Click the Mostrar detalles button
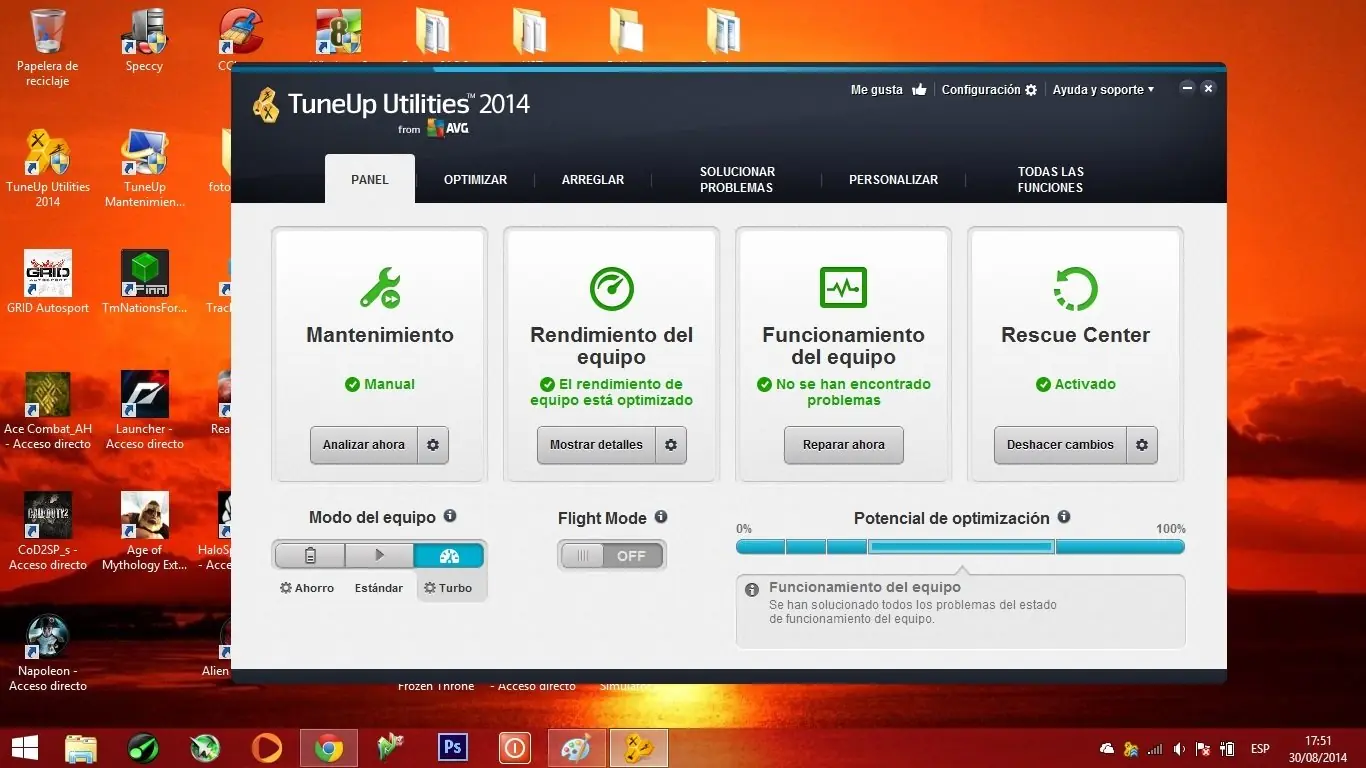The width and height of the screenshot is (1366, 768). point(596,445)
